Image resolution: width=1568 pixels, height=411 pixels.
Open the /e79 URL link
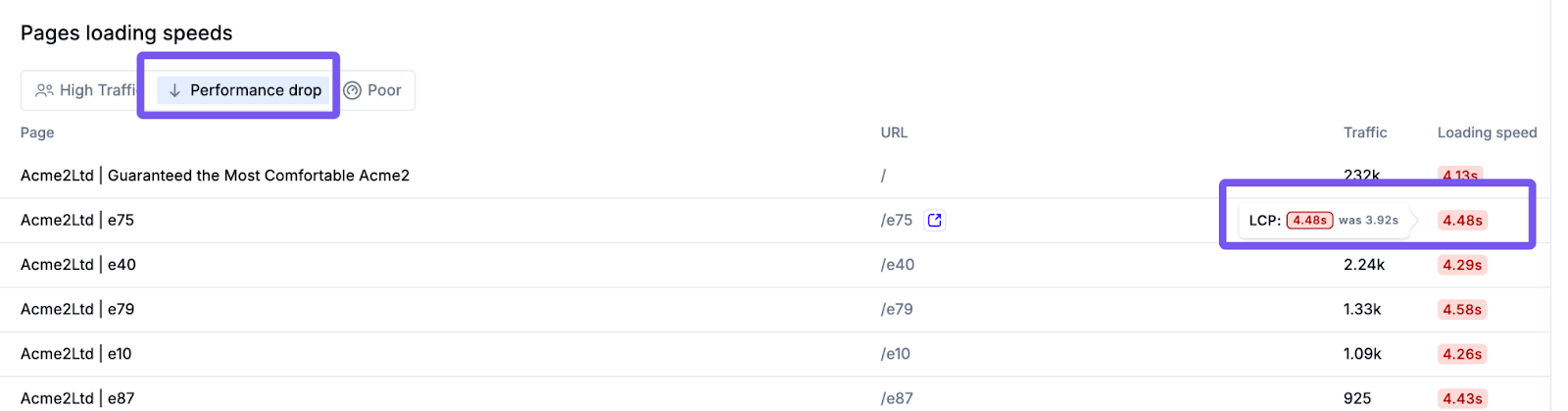coord(897,309)
